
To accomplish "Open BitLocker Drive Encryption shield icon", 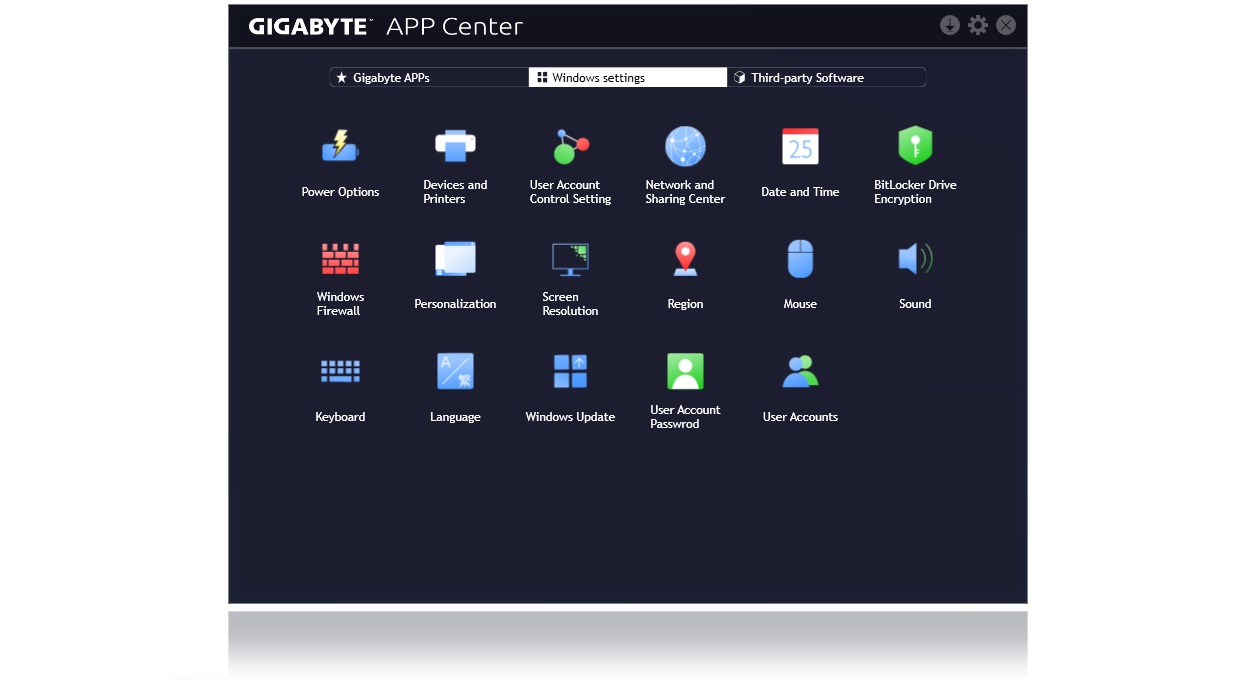I will point(915,146).
